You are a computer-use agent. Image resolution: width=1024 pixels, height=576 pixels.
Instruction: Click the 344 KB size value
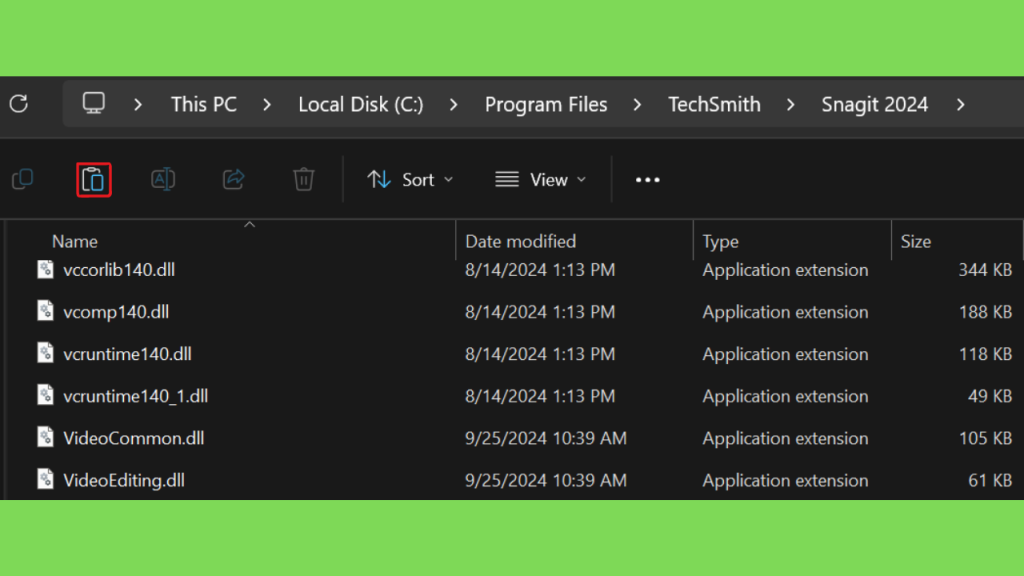click(985, 270)
